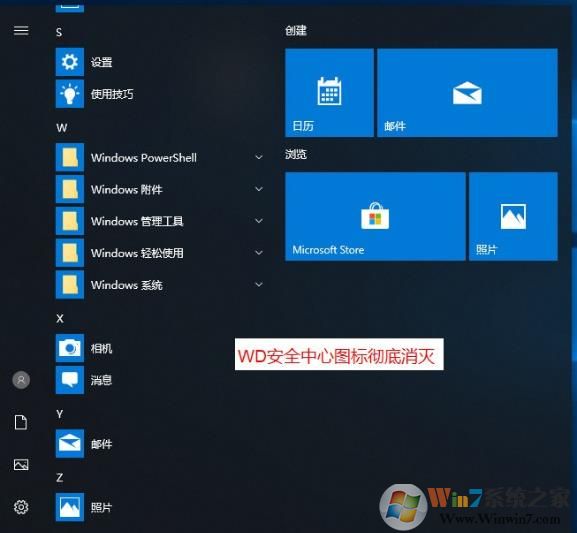577x533 pixels.
Task: Expand the Windows PowerShell chevron
Action: (x=259, y=157)
